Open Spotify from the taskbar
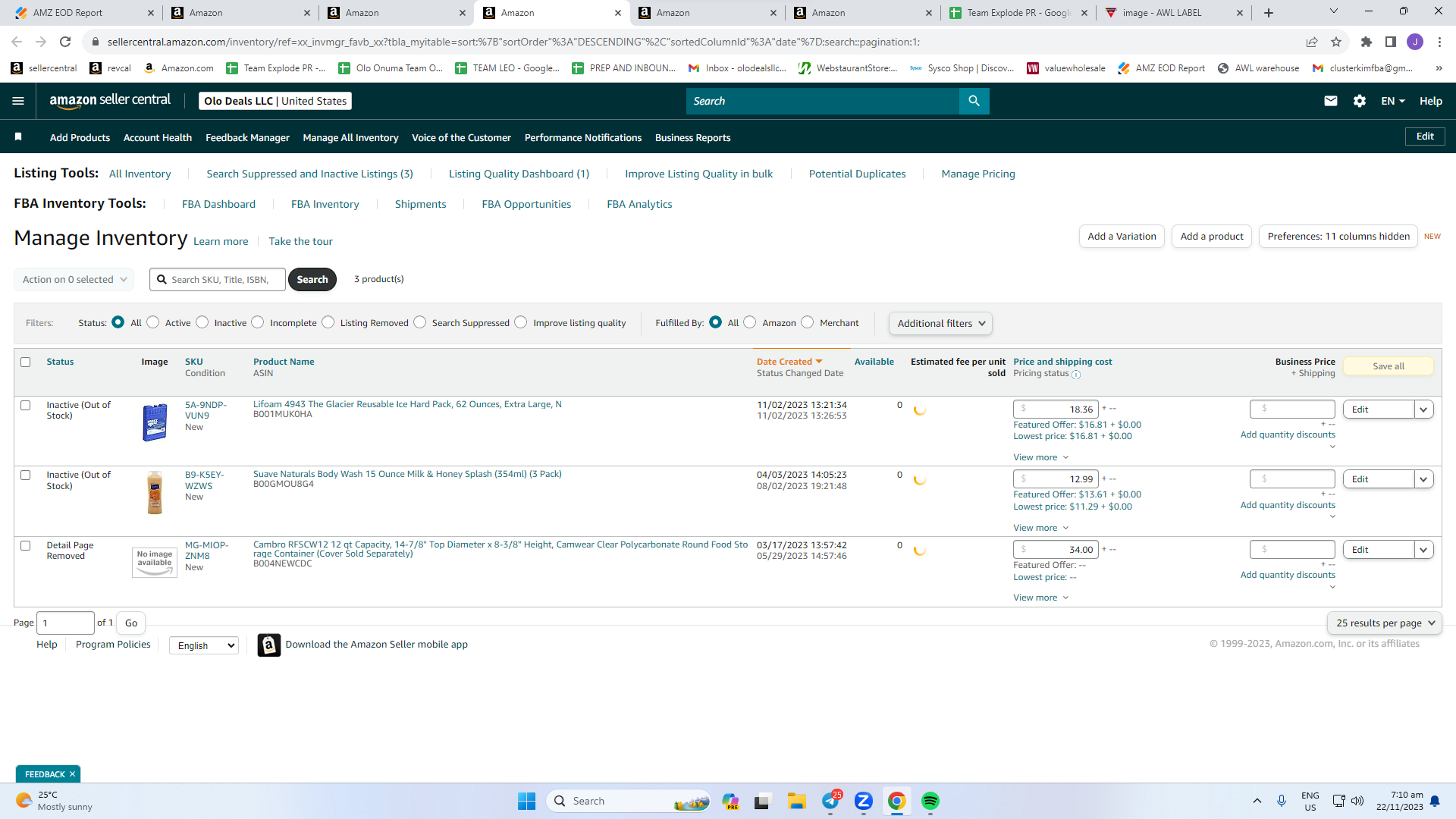This screenshot has width=1456, height=819. coord(930,801)
